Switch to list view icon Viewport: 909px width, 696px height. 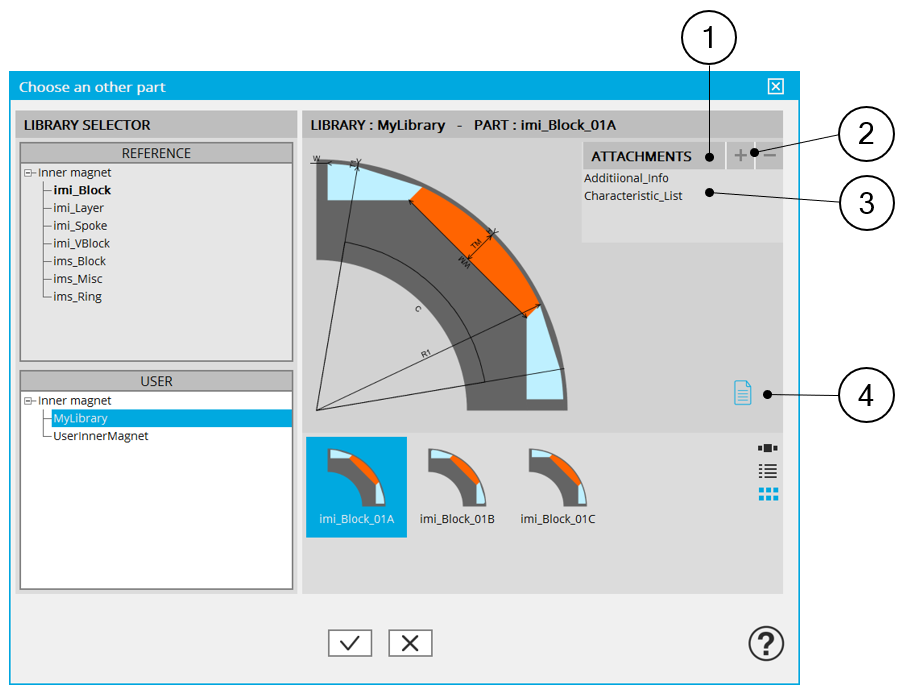[x=768, y=470]
